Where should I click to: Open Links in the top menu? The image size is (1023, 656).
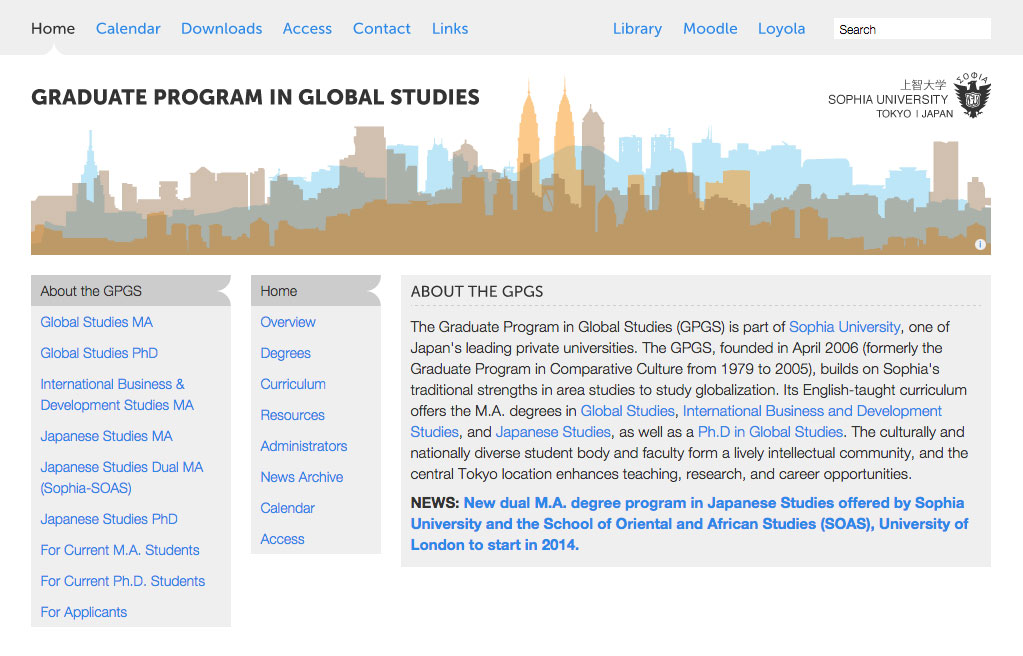pos(450,29)
